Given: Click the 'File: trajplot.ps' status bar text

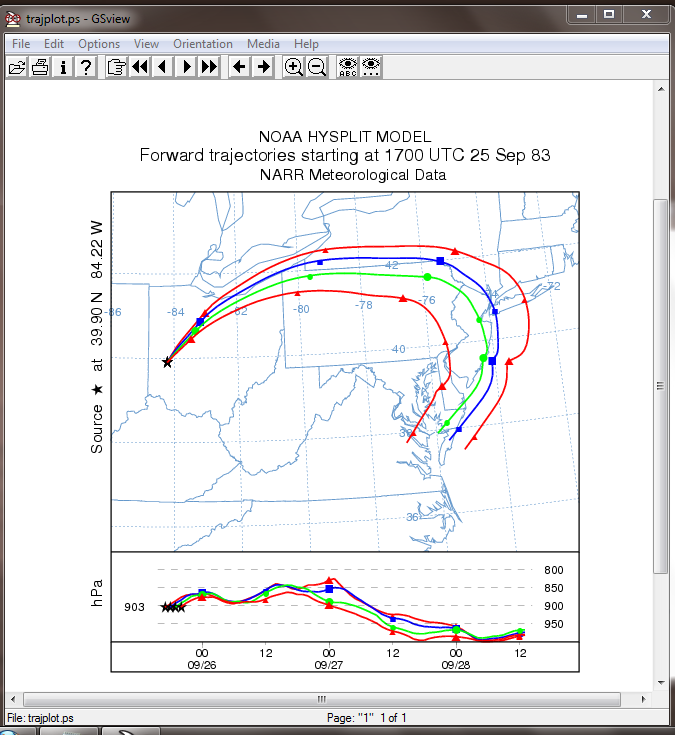Looking at the screenshot, I should [x=40, y=718].
